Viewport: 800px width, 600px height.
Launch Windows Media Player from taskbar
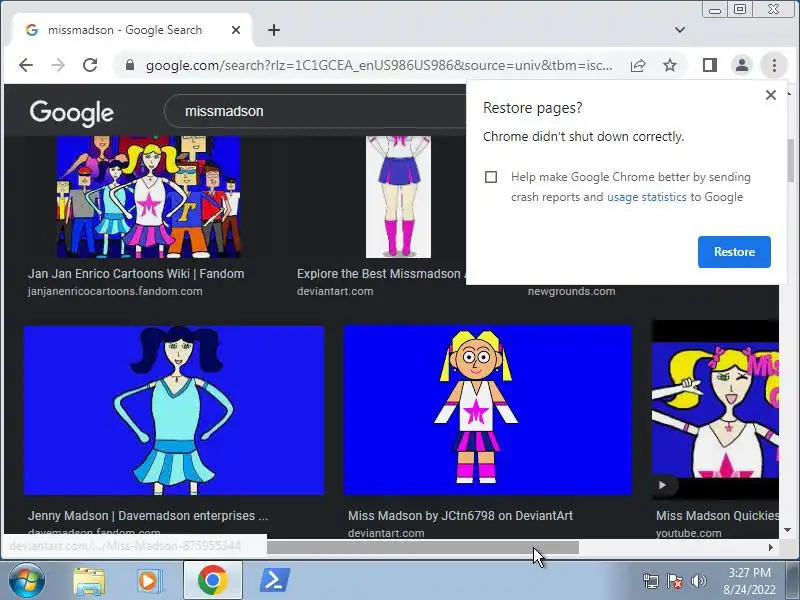click(149, 581)
